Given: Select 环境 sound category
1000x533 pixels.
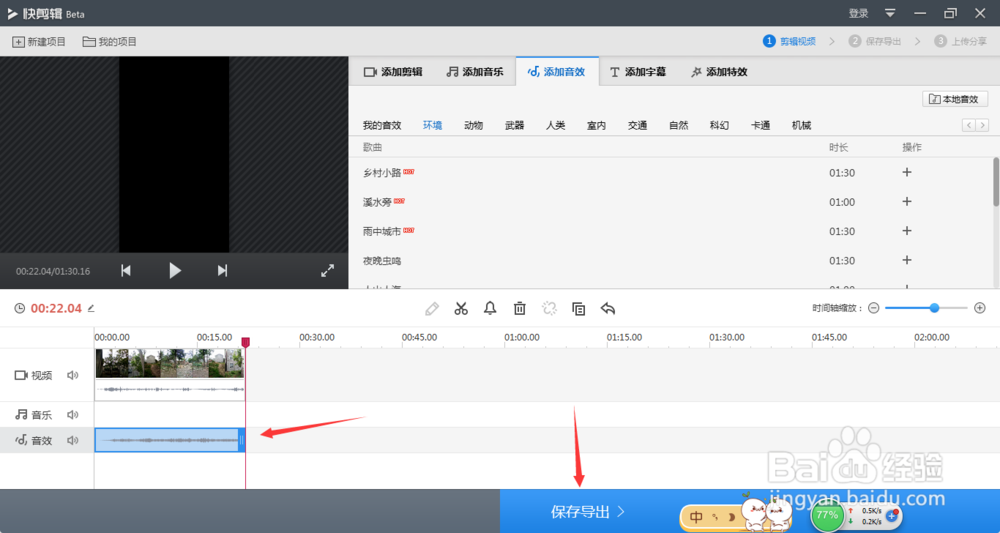Looking at the screenshot, I should [432, 126].
